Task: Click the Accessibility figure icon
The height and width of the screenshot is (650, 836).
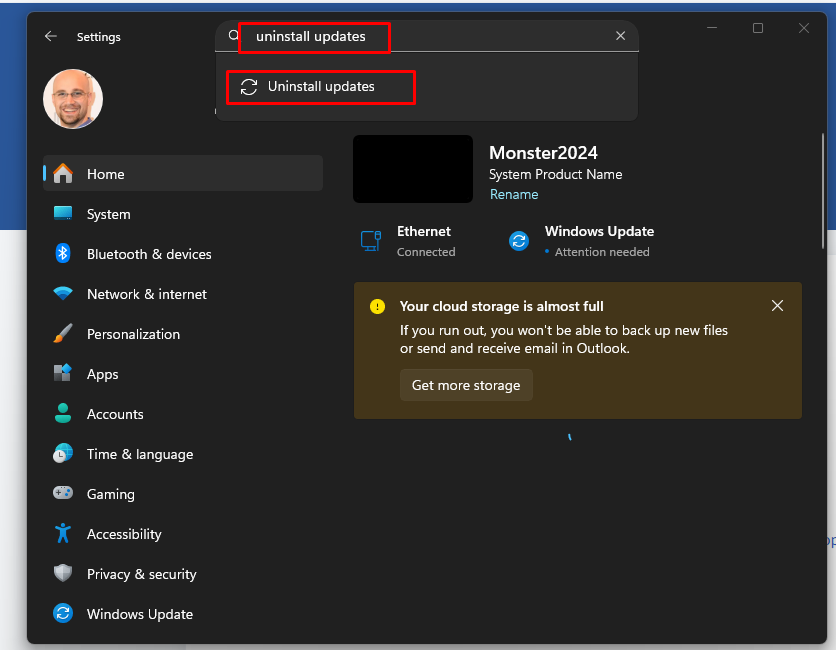Action: point(63,533)
